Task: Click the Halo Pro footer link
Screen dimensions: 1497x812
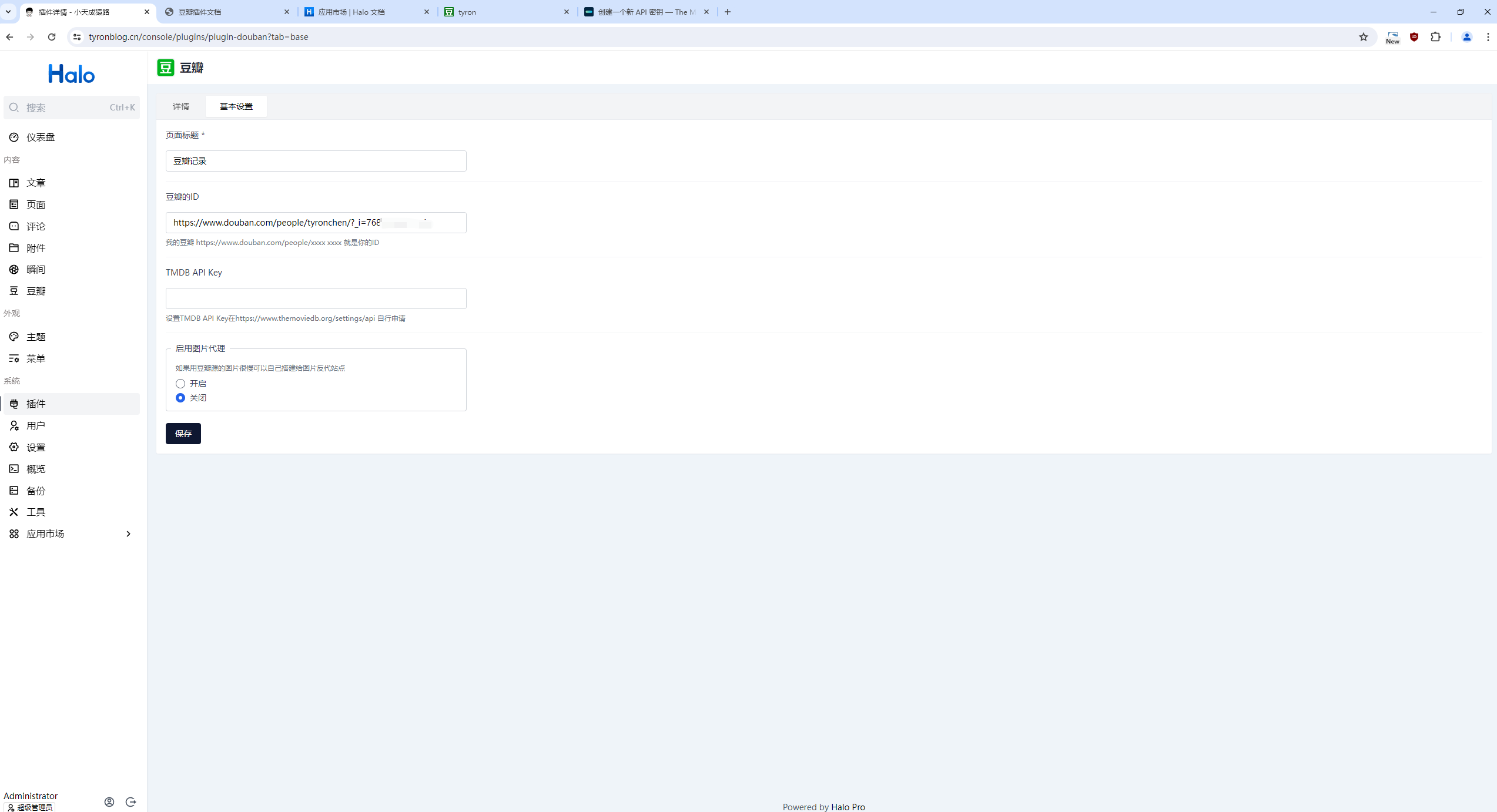Action: tap(848, 807)
